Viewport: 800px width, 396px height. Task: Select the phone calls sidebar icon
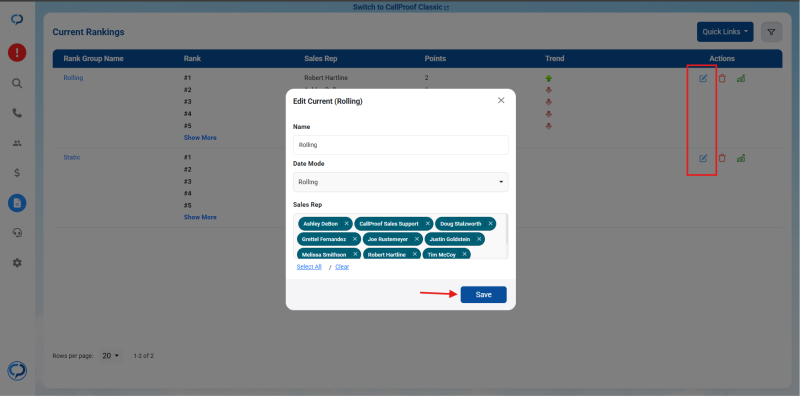pyautogui.click(x=17, y=113)
